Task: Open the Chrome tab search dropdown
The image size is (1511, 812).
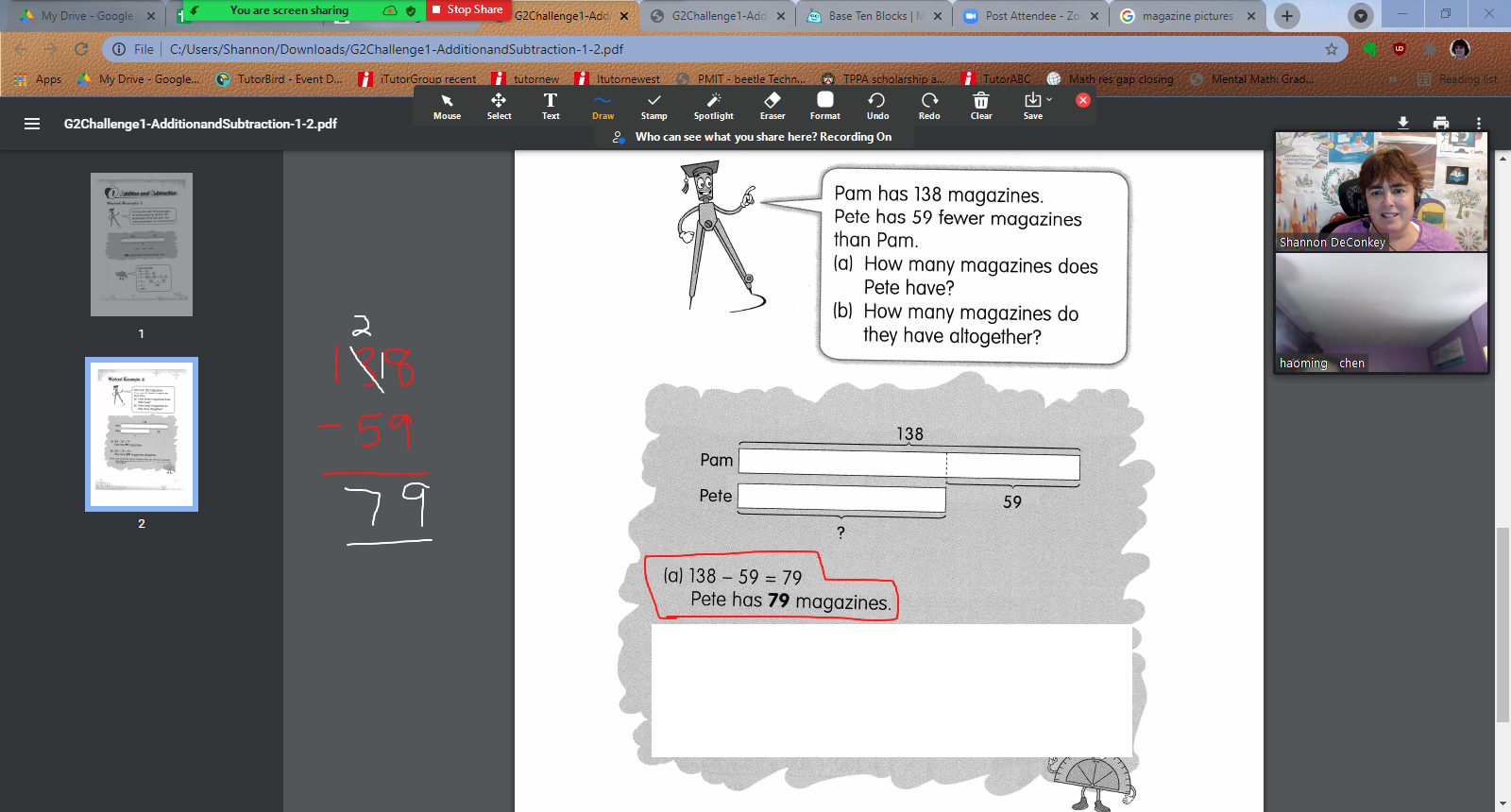Action: click(1360, 16)
